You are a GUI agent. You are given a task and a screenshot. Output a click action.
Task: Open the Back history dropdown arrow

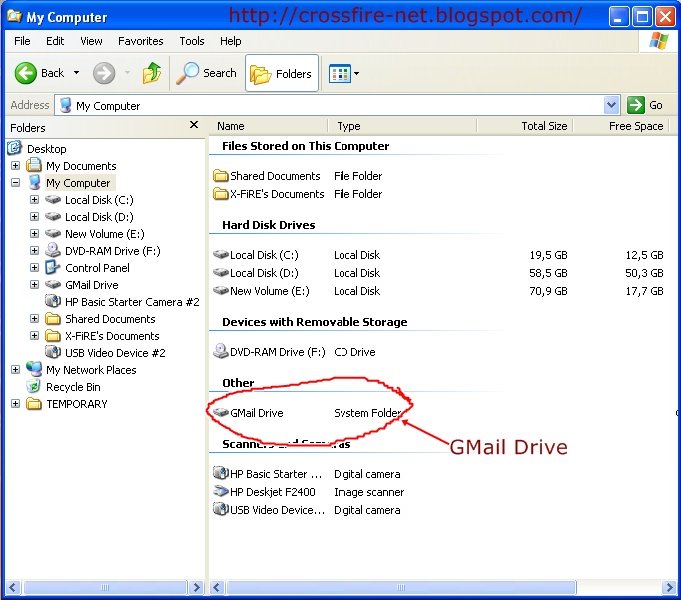[x=76, y=73]
